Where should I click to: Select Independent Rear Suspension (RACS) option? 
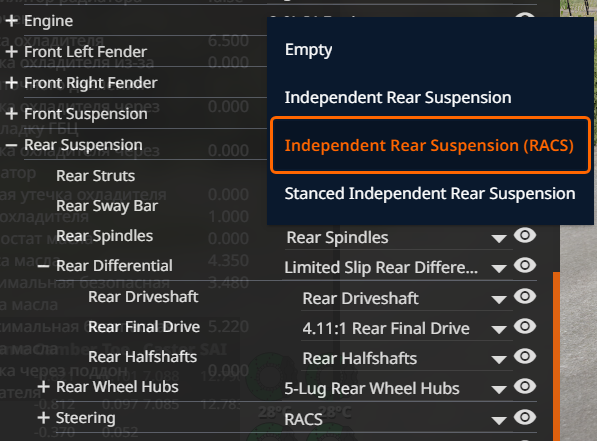430,145
